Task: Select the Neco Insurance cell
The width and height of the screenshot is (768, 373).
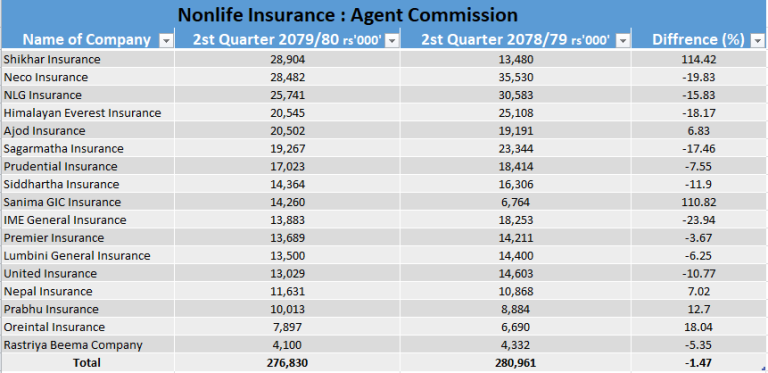Action: tap(88, 77)
